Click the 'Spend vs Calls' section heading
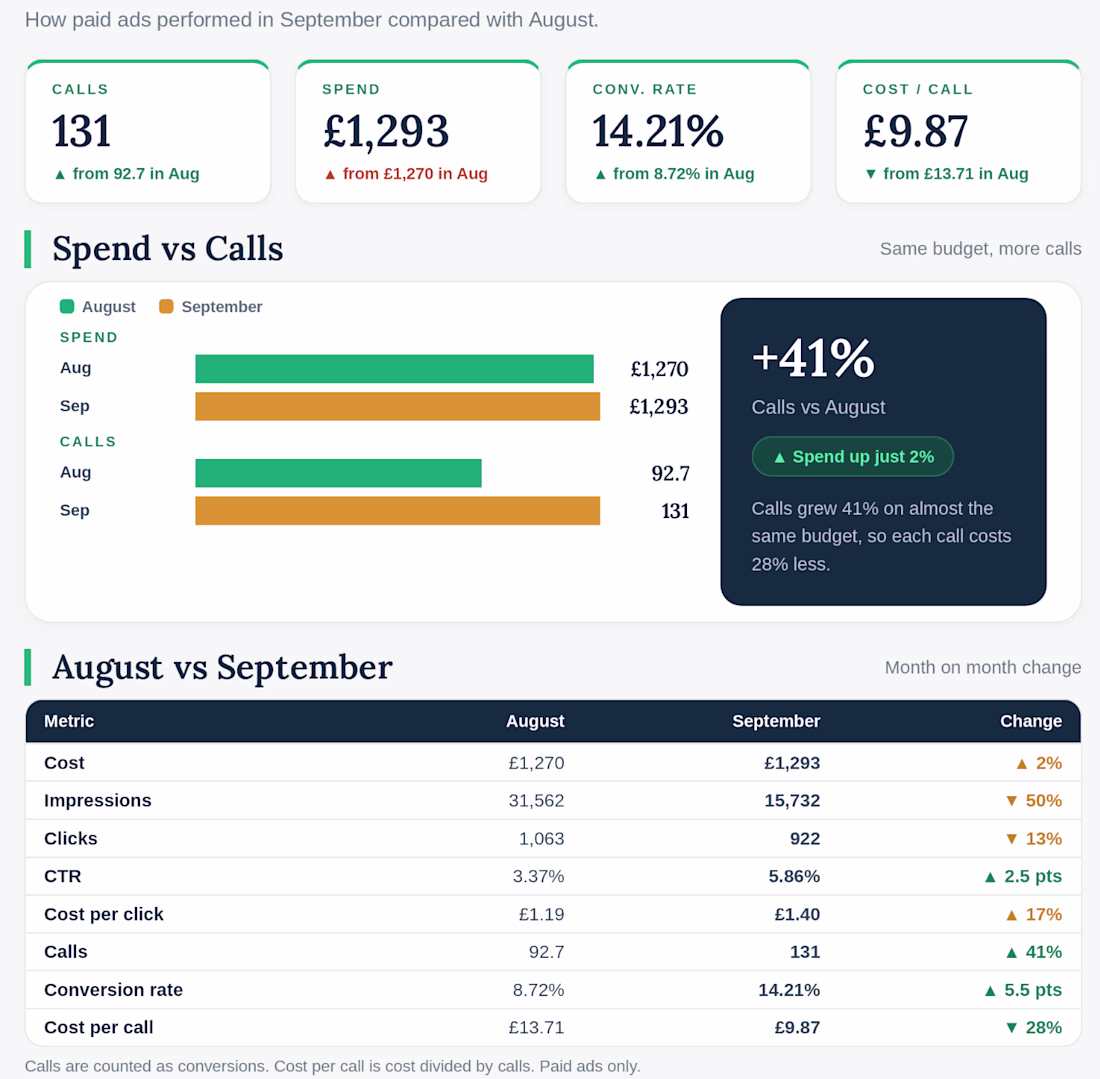Viewport: 1100px width, 1079px height. 168,249
